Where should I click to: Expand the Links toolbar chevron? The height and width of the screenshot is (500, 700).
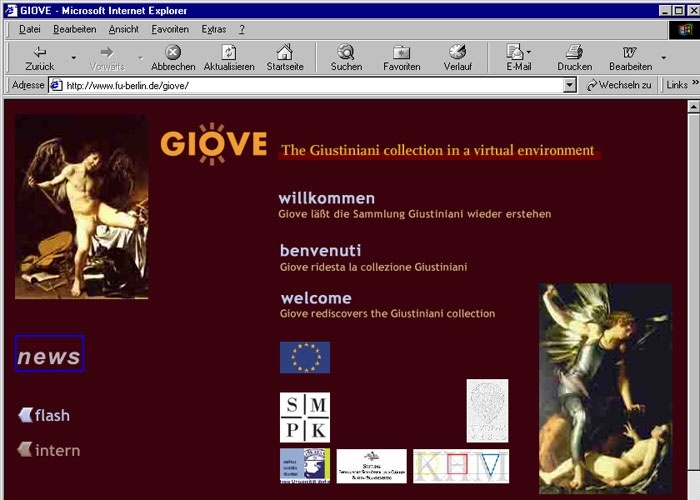[x=695, y=85]
